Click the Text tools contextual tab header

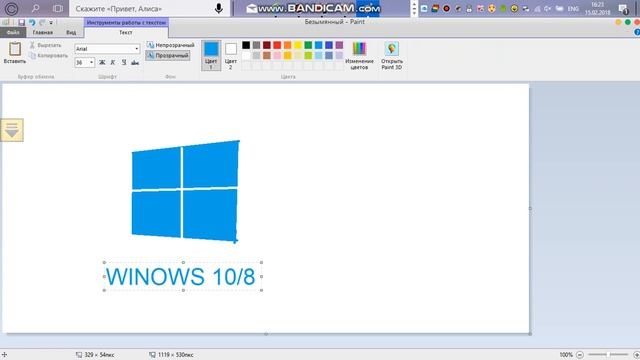[126, 22]
